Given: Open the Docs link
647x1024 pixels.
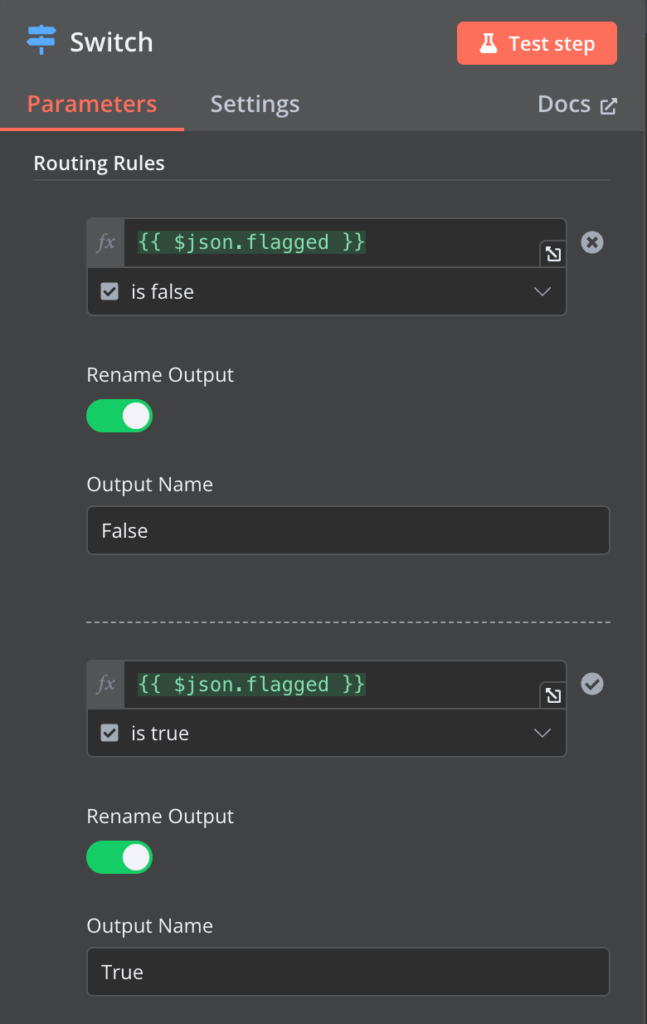Looking at the screenshot, I should 564,104.
